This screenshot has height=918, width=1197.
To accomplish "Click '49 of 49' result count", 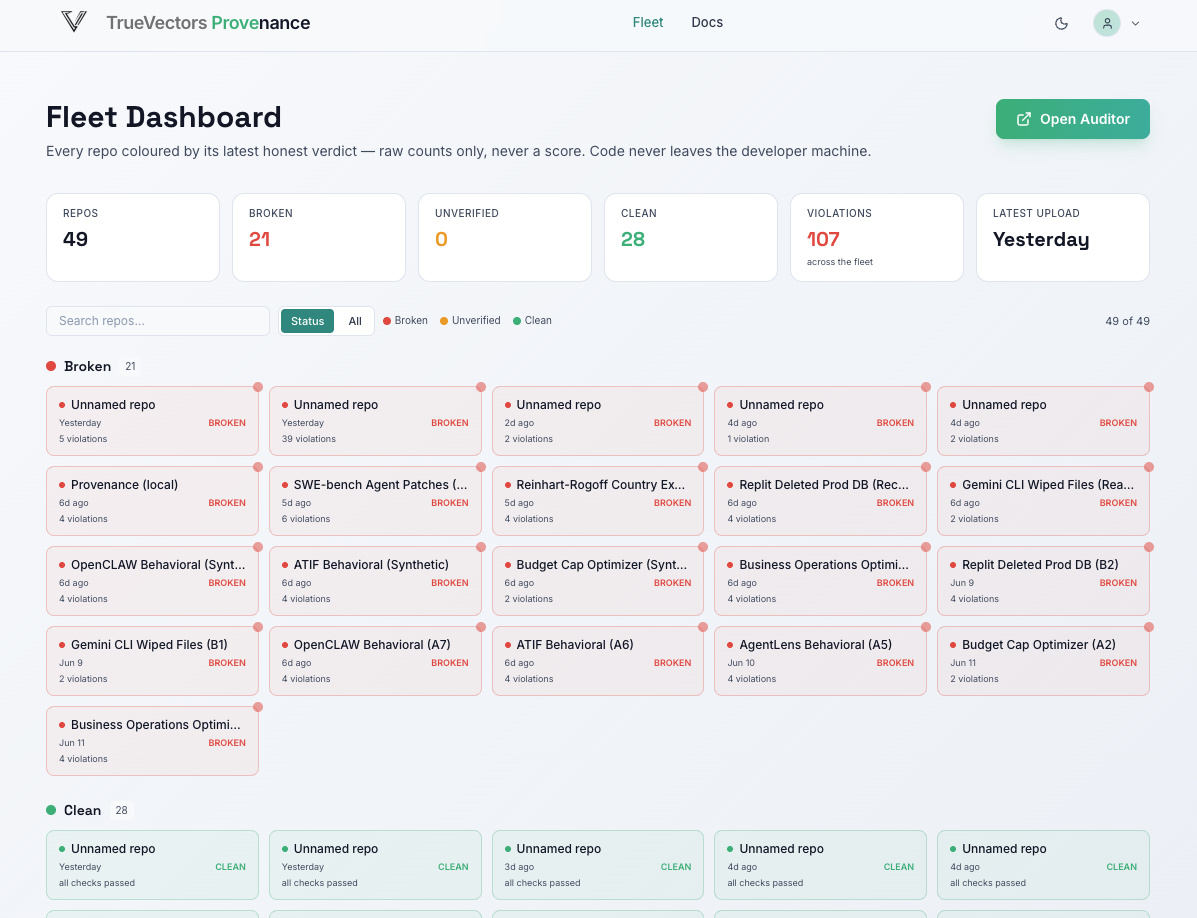I will click(1127, 321).
